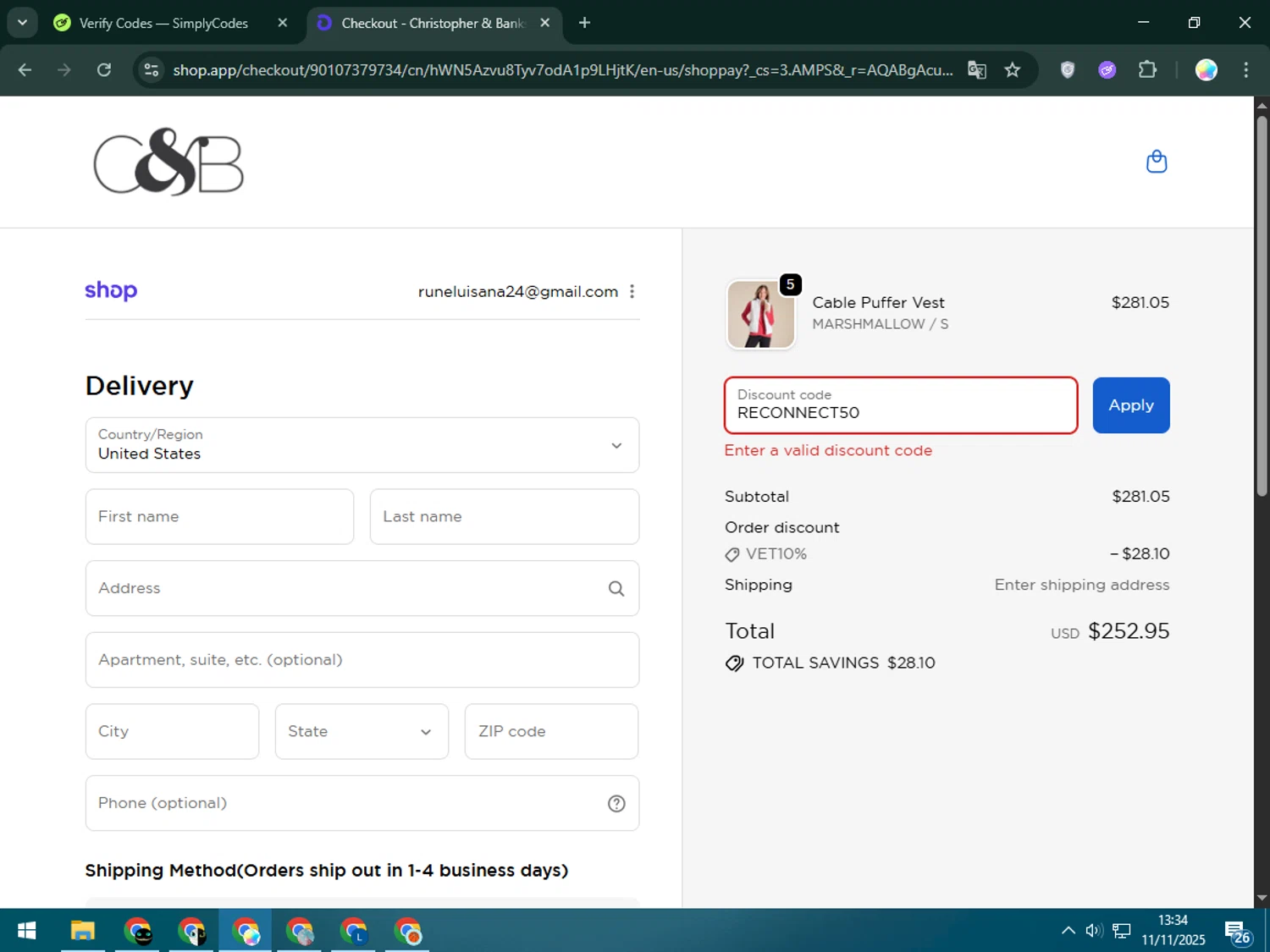The width and height of the screenshot is (1270, 952).
Task: Click the C&B store logo
Action: pos(168,162)
